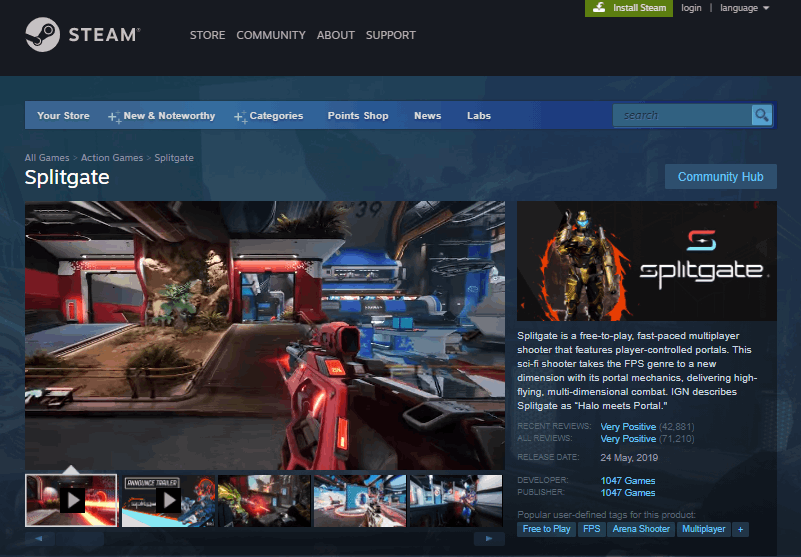Open the COMMUNITY top menu

coord(271,35)
